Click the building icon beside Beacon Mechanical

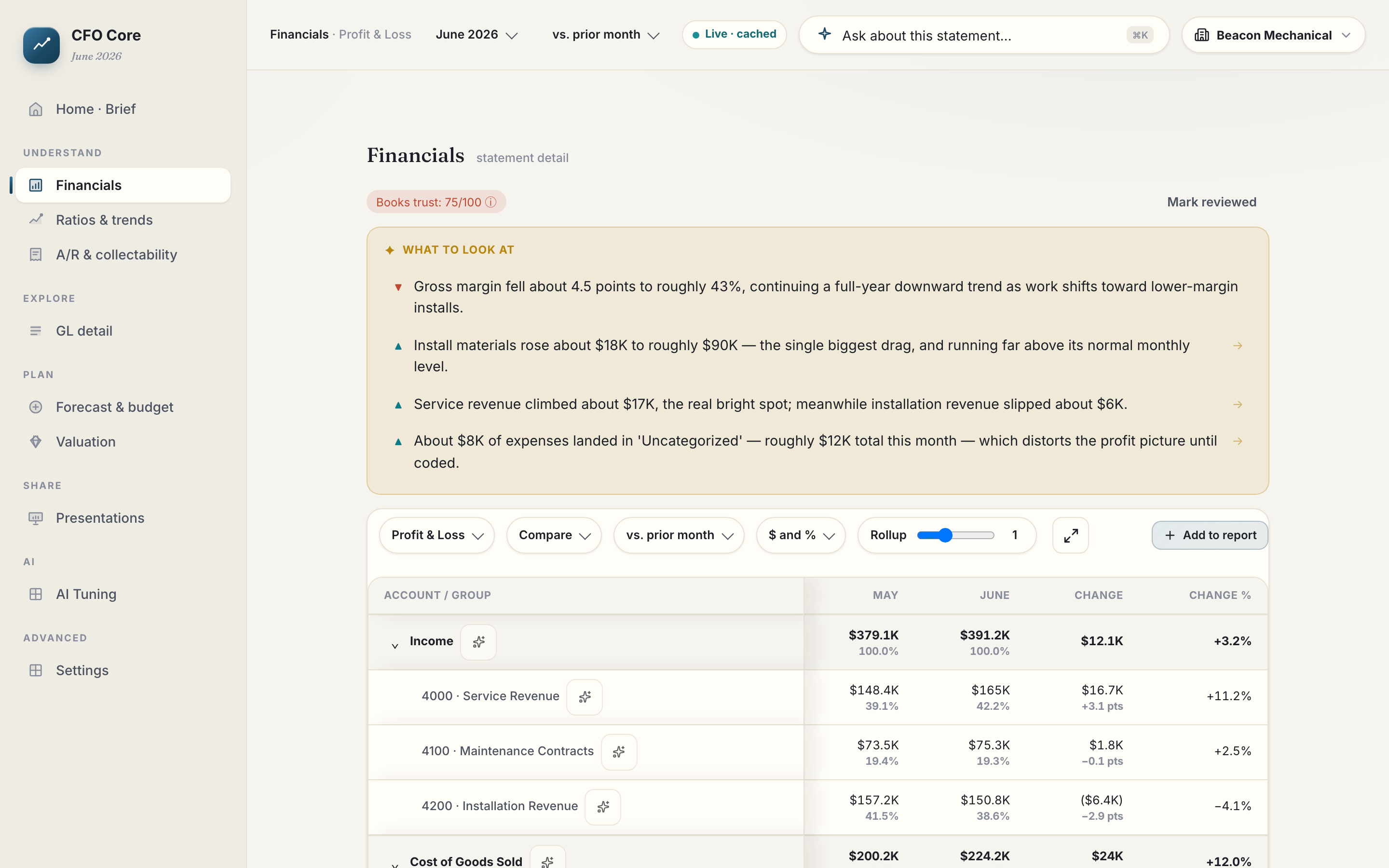point(1201,35)
